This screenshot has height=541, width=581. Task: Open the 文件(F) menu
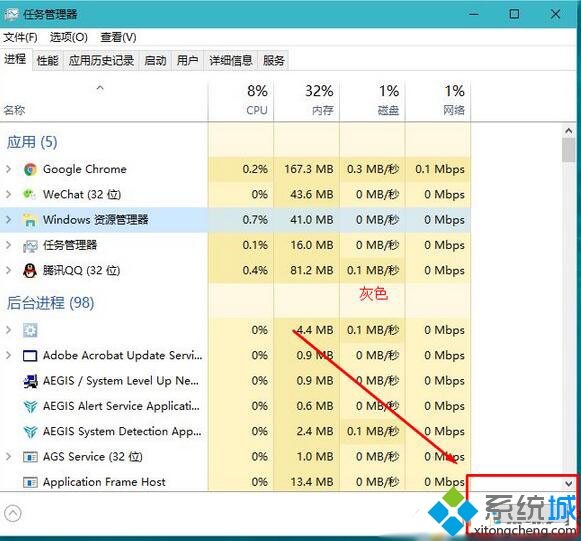[20, 37]
